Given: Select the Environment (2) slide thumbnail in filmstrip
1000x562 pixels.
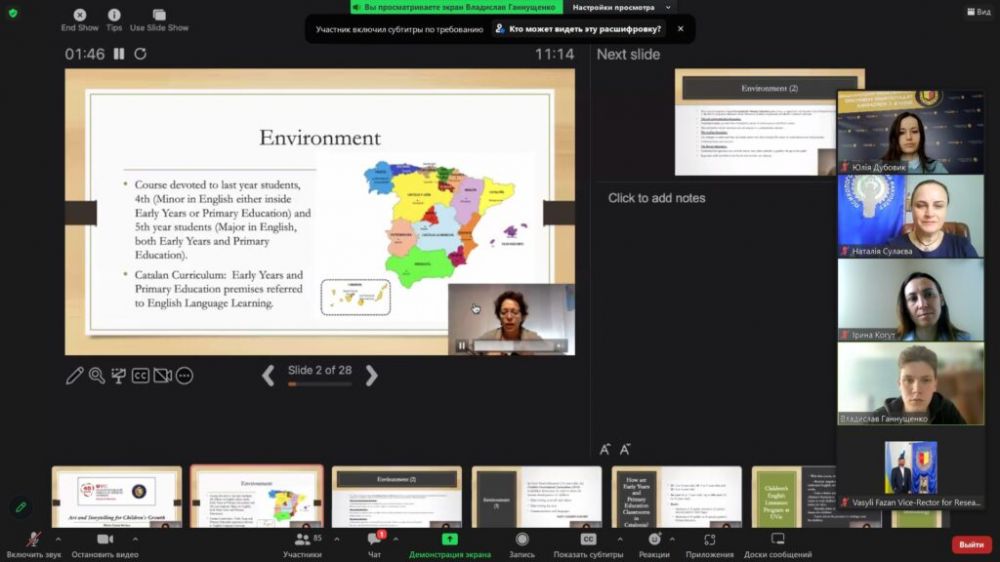Looking at the screenshot, I should click(x=396, y=497).
